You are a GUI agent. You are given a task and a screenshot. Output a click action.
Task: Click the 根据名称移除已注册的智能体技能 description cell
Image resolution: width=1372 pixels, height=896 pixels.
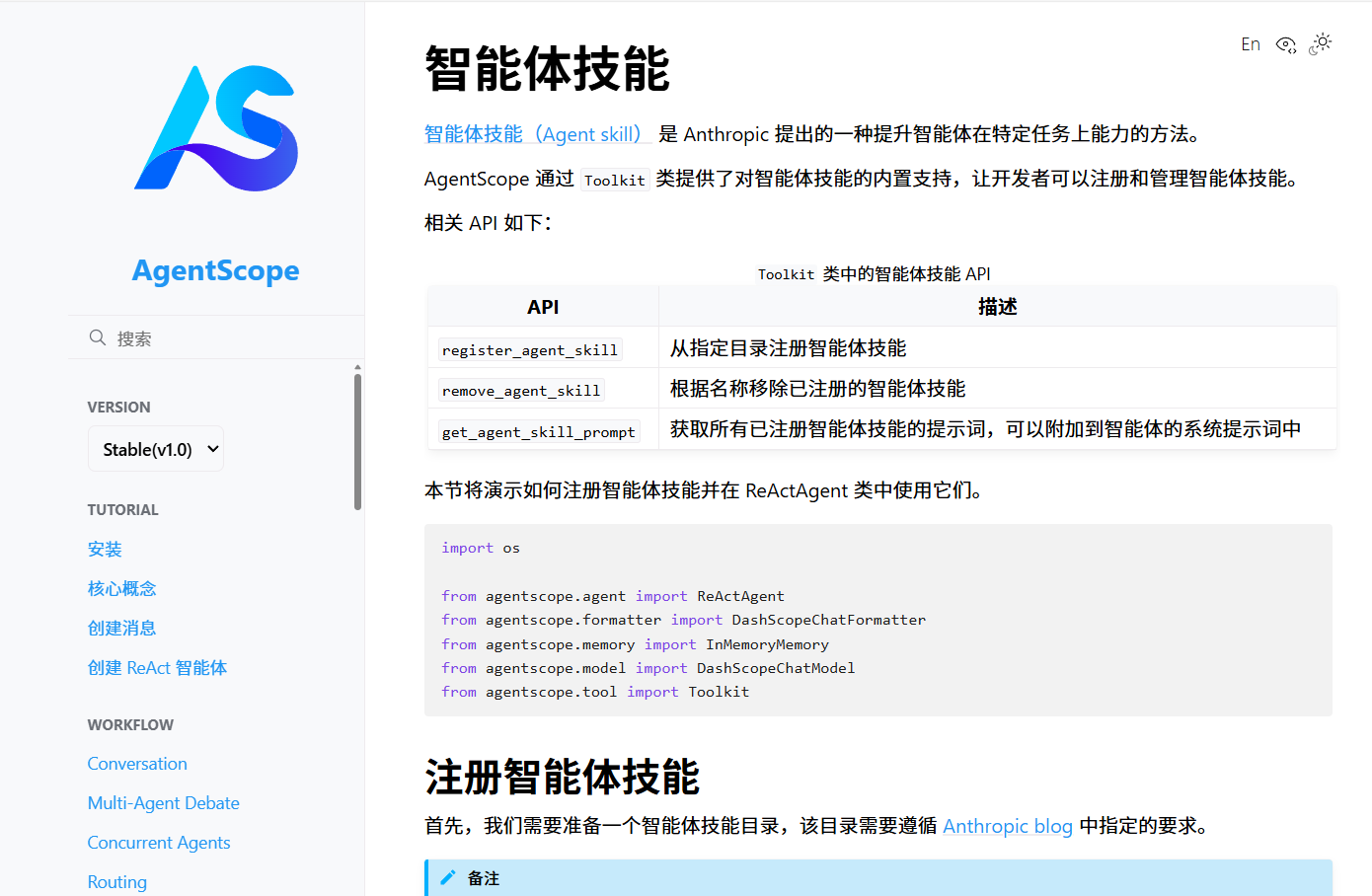(998, 388)
